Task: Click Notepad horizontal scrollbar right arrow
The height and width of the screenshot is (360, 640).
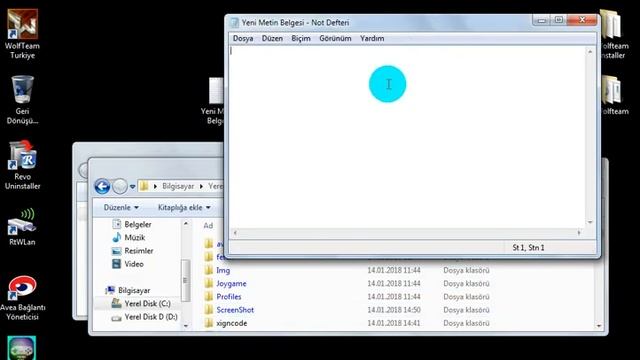Action: (579, 233)
